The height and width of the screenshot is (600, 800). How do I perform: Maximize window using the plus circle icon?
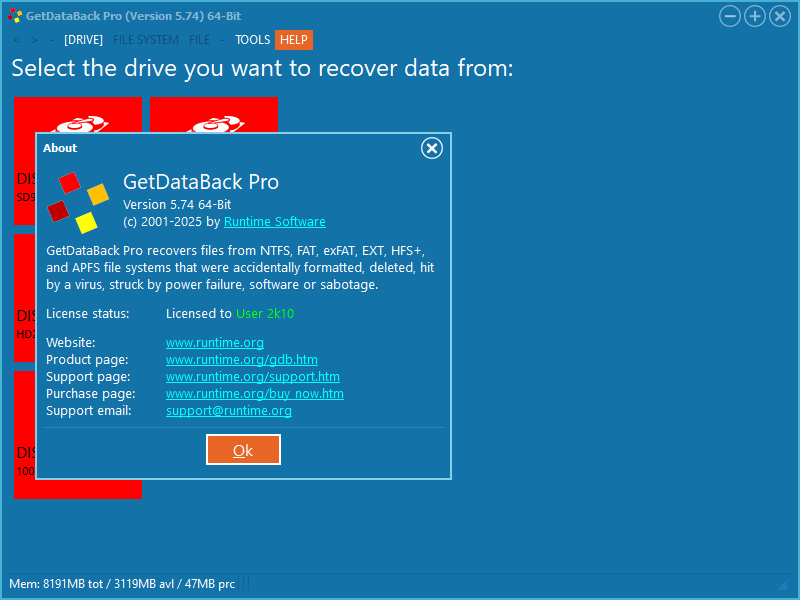pyautogui.click(x=755, y=16)
